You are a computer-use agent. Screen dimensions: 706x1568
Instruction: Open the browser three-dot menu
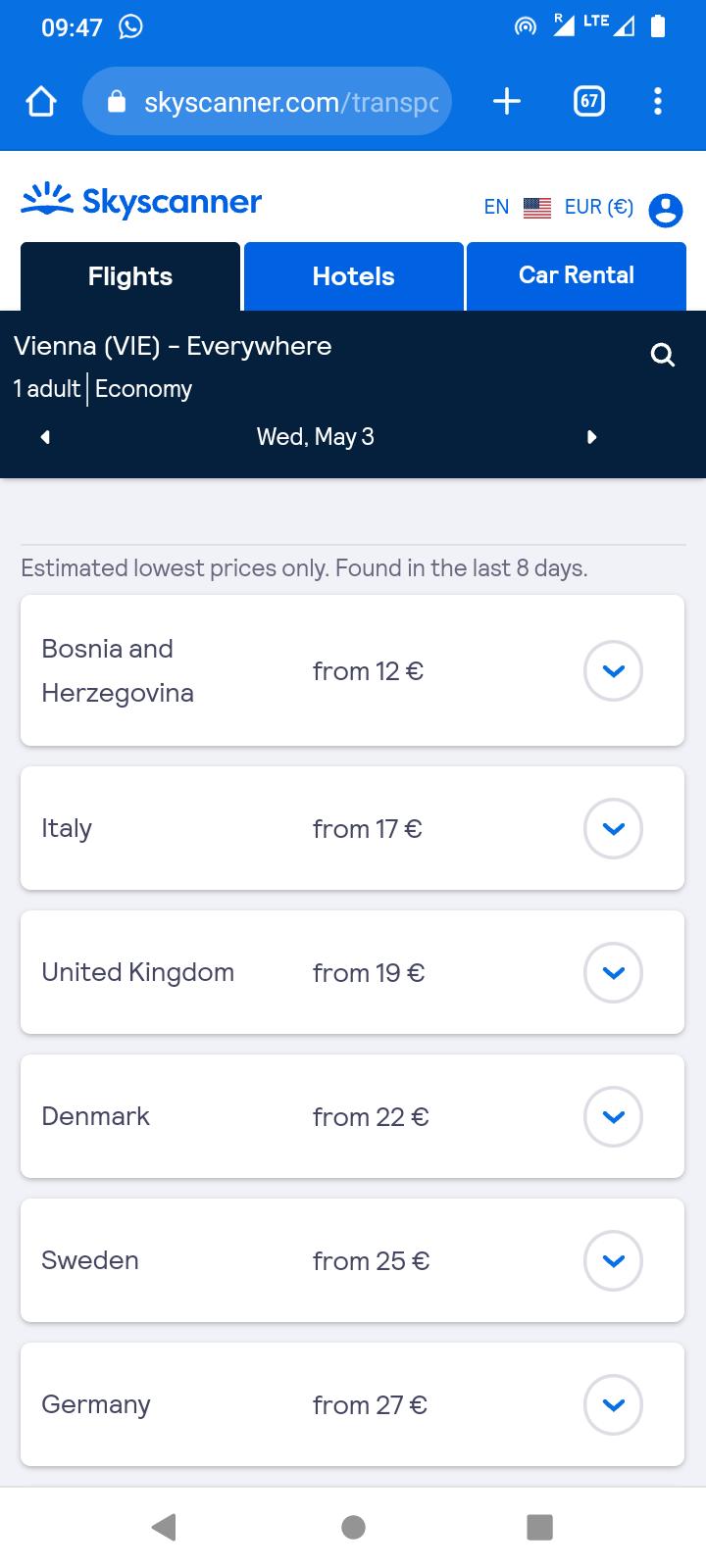pyautogui.click(x=657, y=101)
